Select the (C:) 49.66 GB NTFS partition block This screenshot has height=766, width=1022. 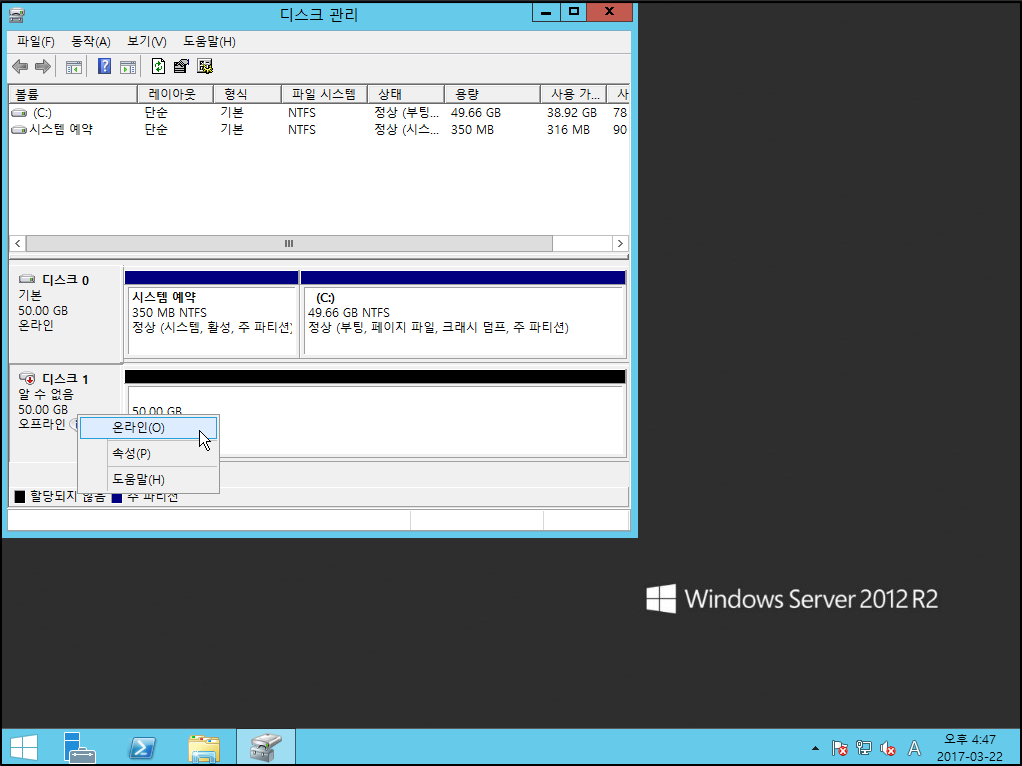[x=464, y=321]
